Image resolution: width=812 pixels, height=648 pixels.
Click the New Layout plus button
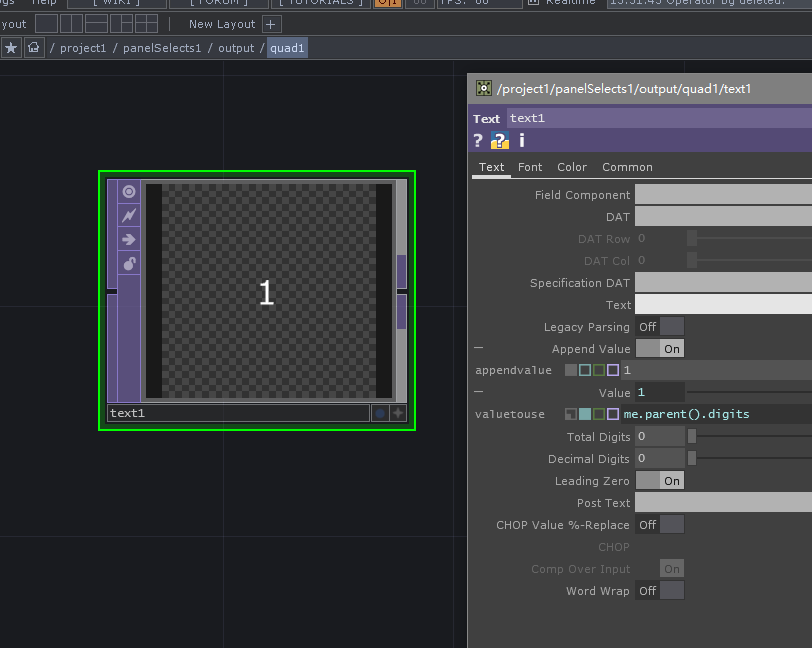click(x=270, y=23)
